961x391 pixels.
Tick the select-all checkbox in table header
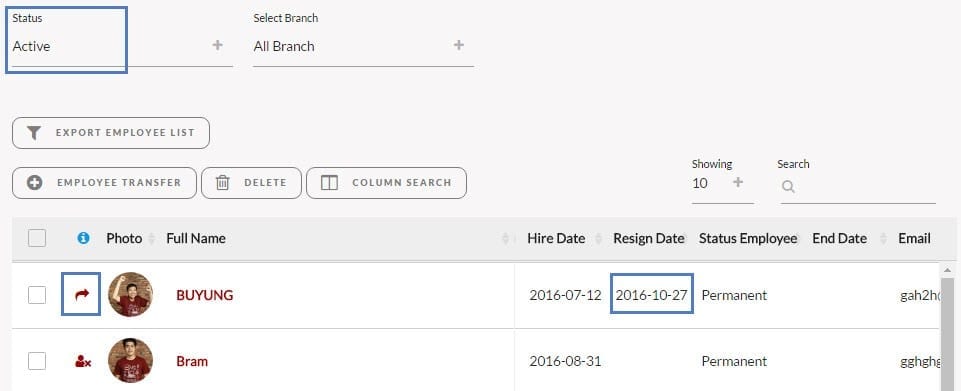pos(37,238)
